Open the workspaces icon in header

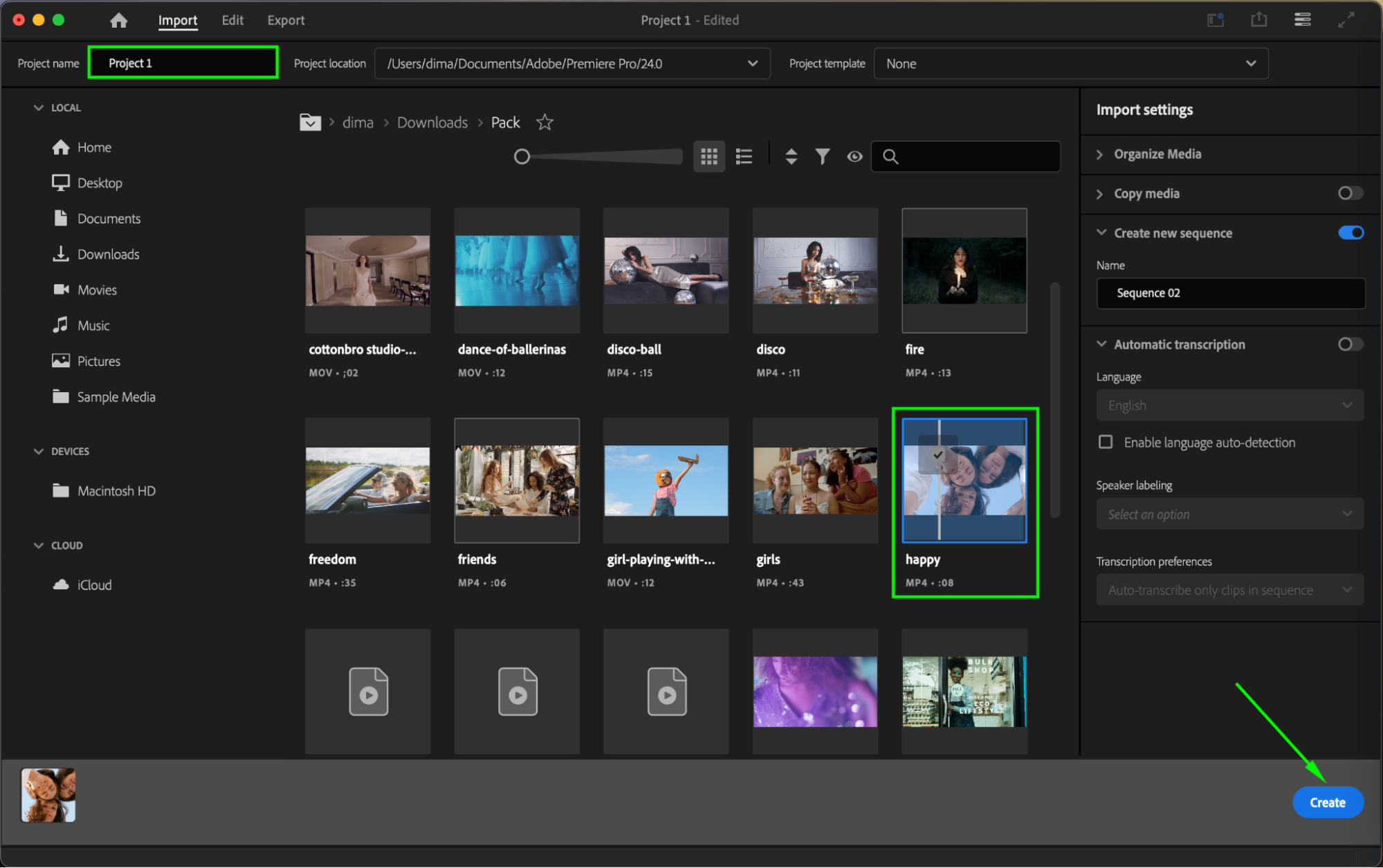click(x=1215, y=20)
